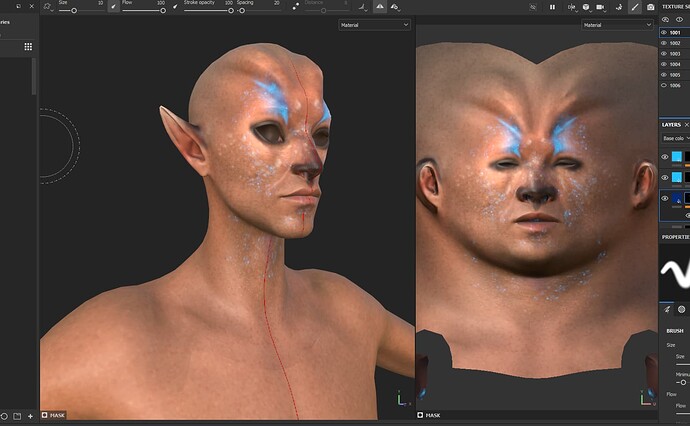The height and width of the screenshot is (426, 690).
Task: Switch to the alpha circle properties tab
Action: coord(681,309)
